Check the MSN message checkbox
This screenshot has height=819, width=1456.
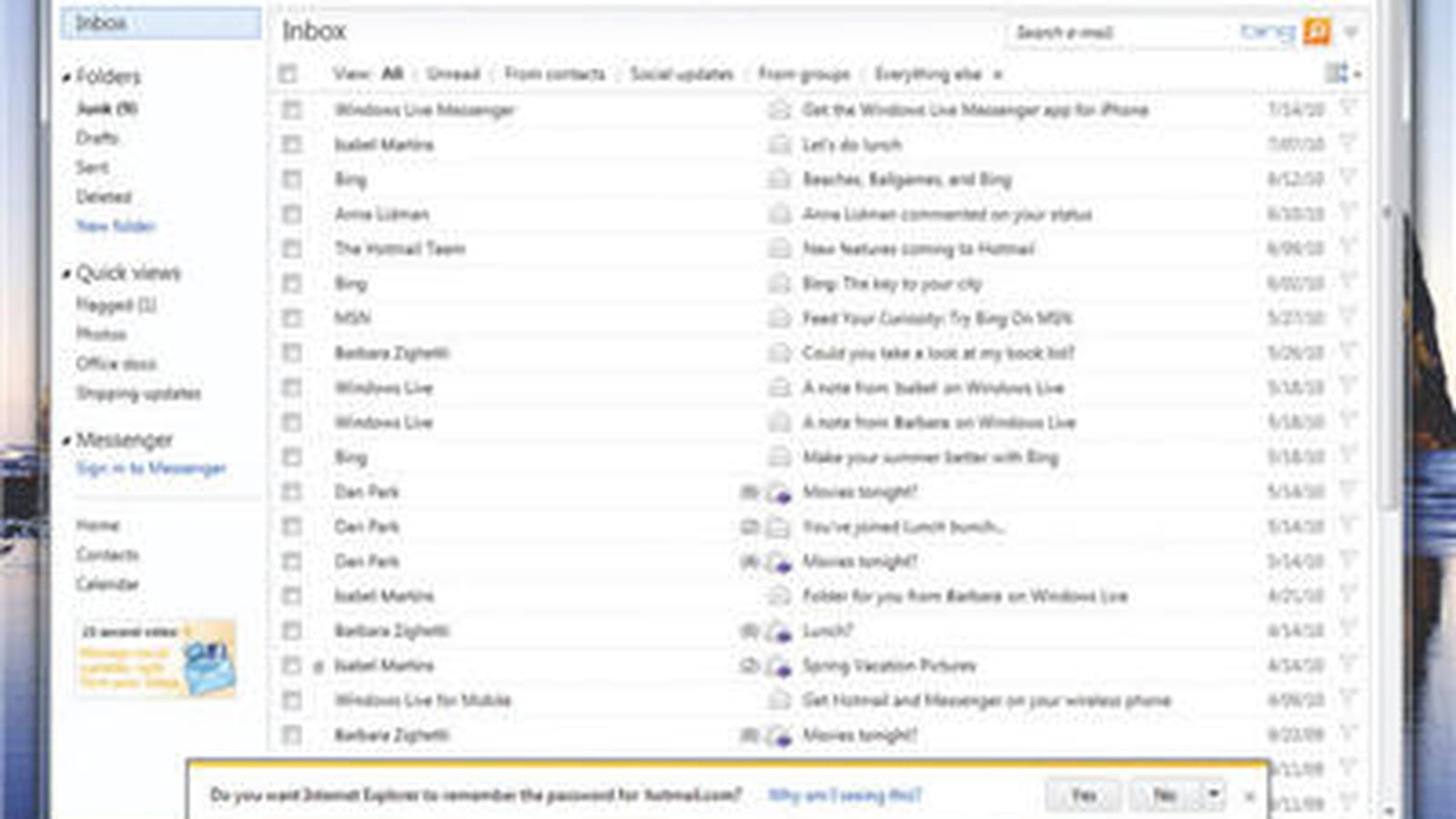tap(291, 318)
